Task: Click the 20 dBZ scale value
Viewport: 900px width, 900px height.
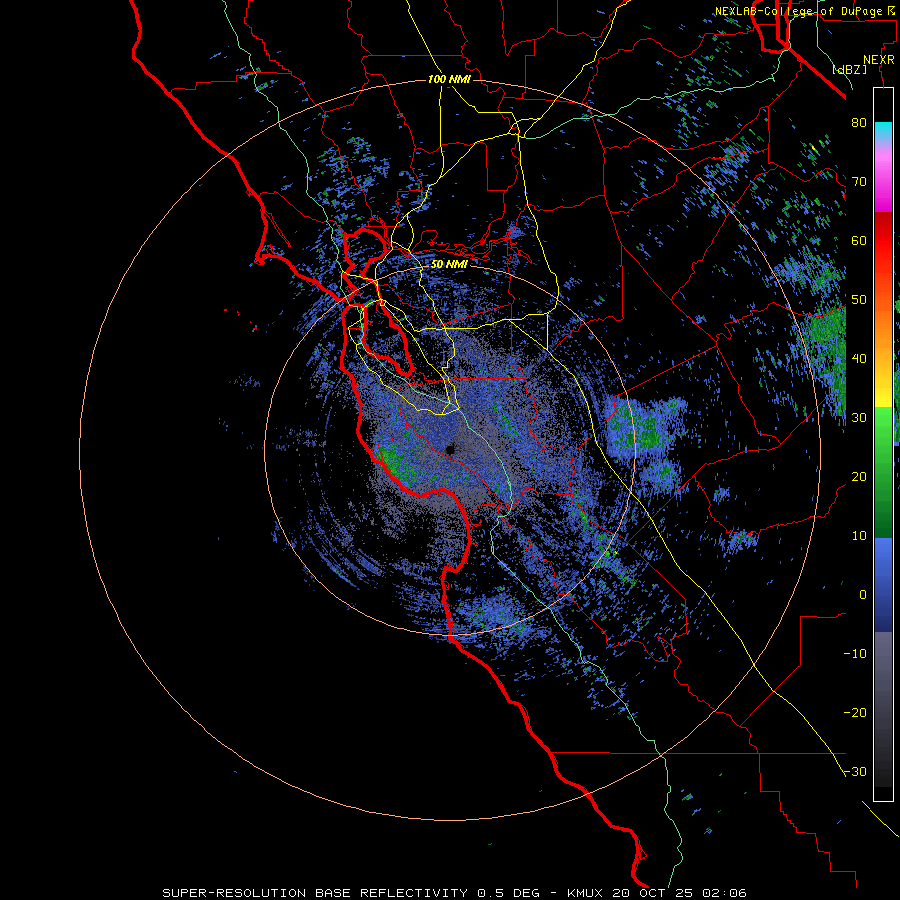Action: pyautogui.click(x=859, y=476)
